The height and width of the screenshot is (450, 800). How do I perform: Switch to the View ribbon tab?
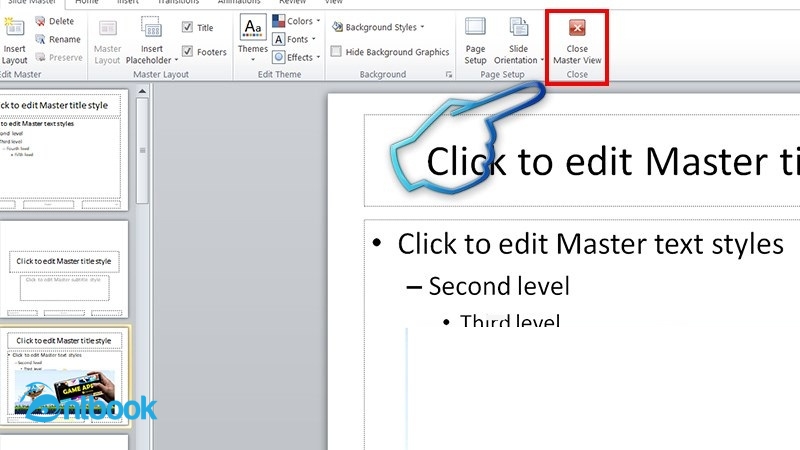pyautogui.click(x=334, y=2)
